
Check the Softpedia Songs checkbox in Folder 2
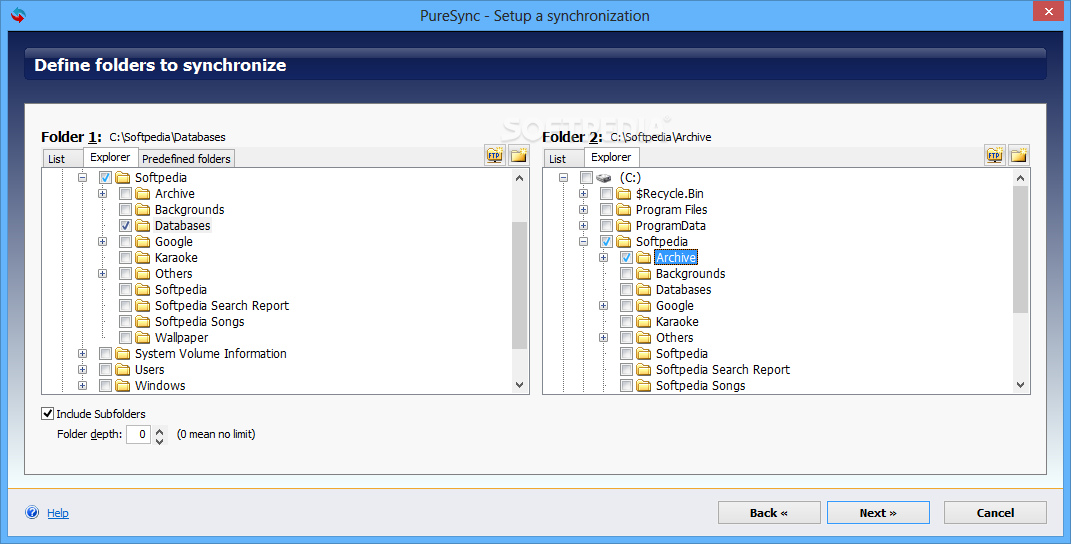pyautogui.click(x=626, y=385)
